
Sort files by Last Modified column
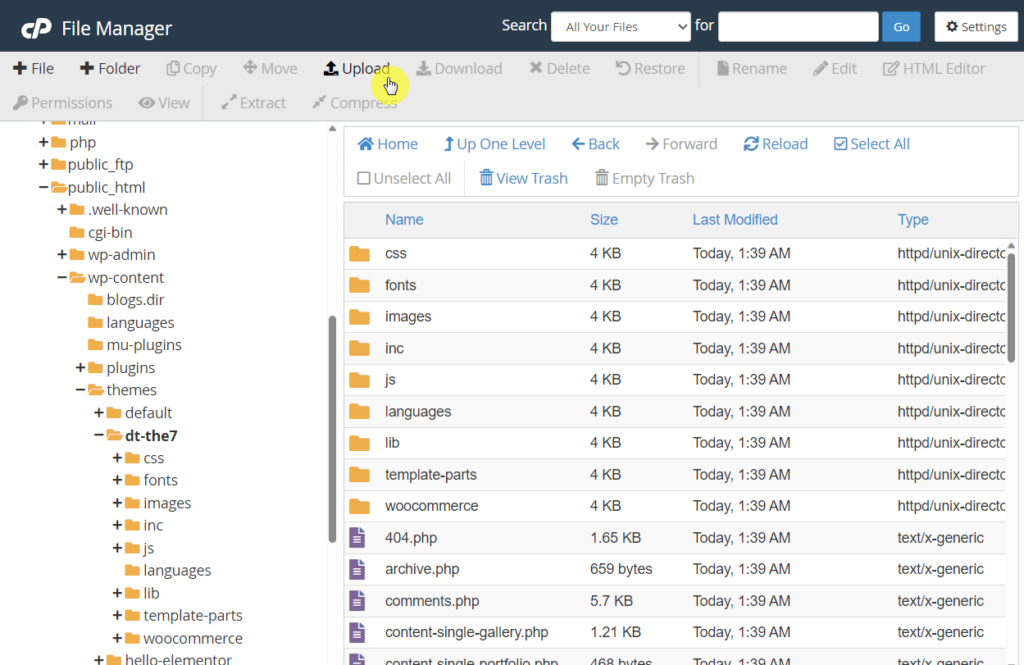pyautogui.click(x=735, y=219)
